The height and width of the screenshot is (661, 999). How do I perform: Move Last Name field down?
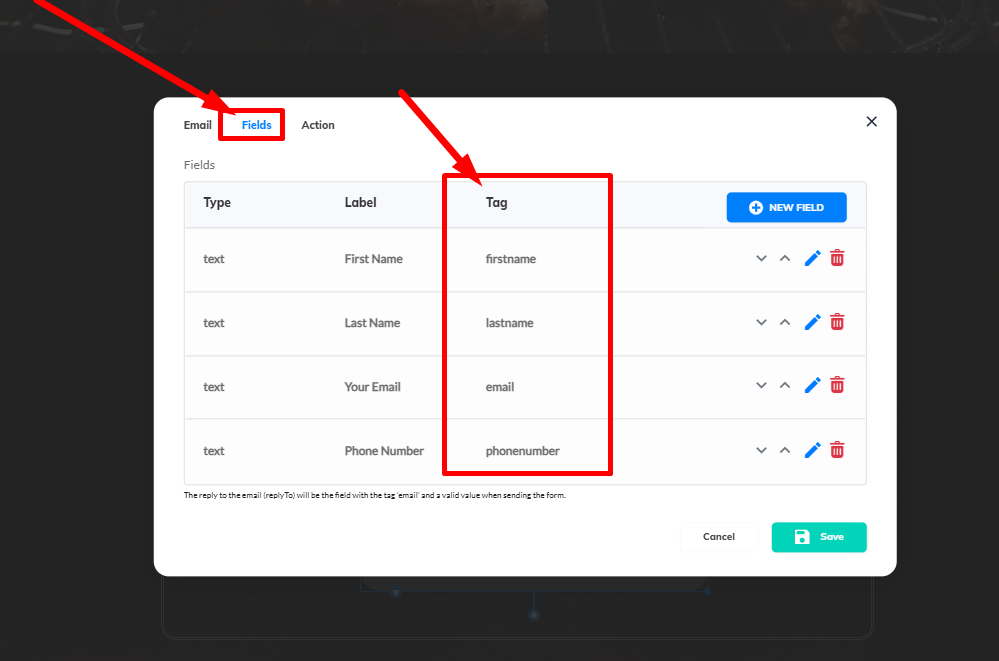point(761,322)
